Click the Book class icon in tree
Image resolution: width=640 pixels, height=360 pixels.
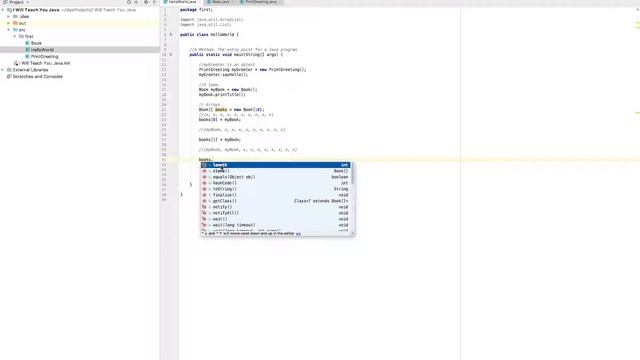point(27,43)
